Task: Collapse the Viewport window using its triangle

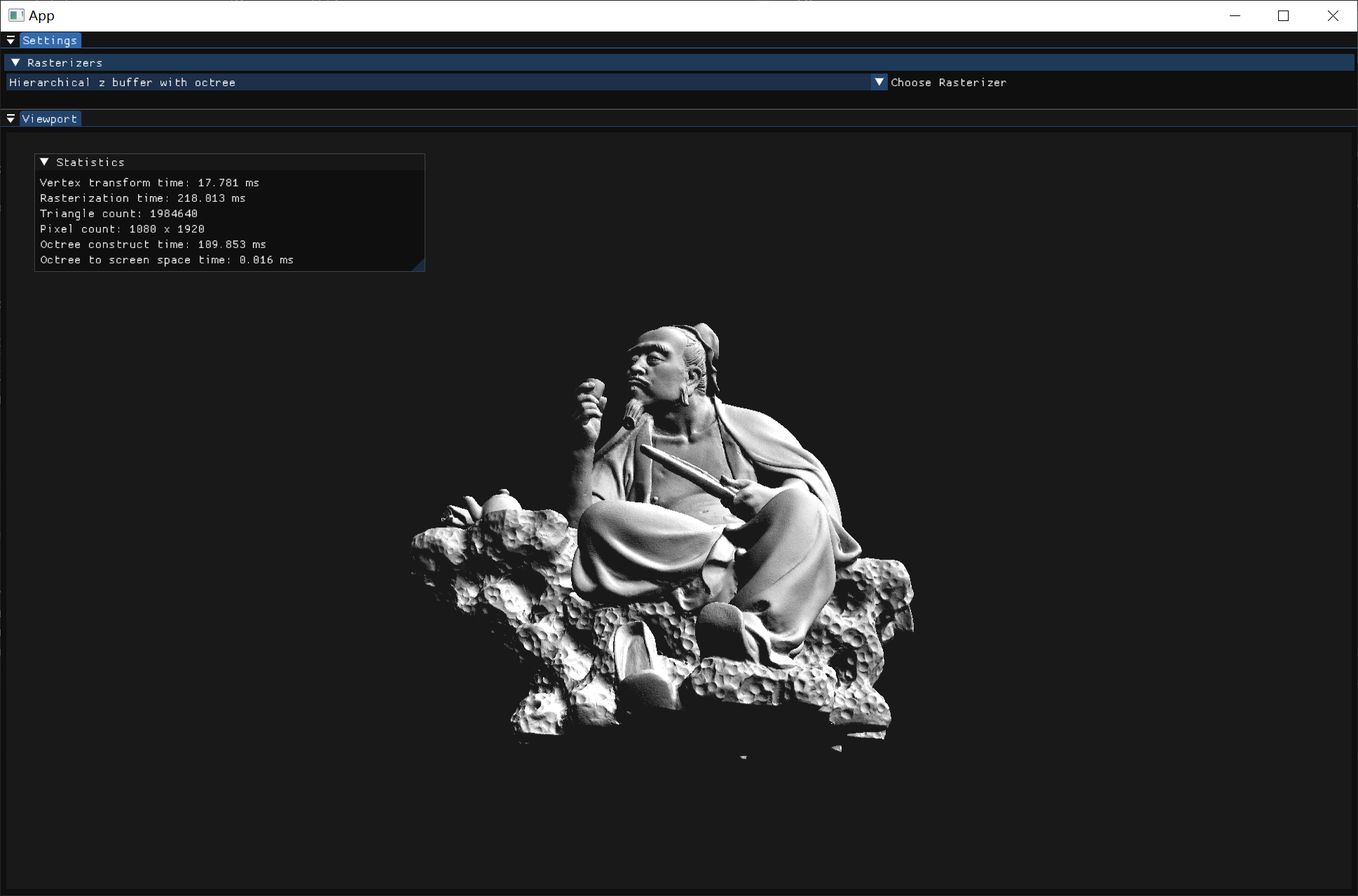Action: pos(11,119)
